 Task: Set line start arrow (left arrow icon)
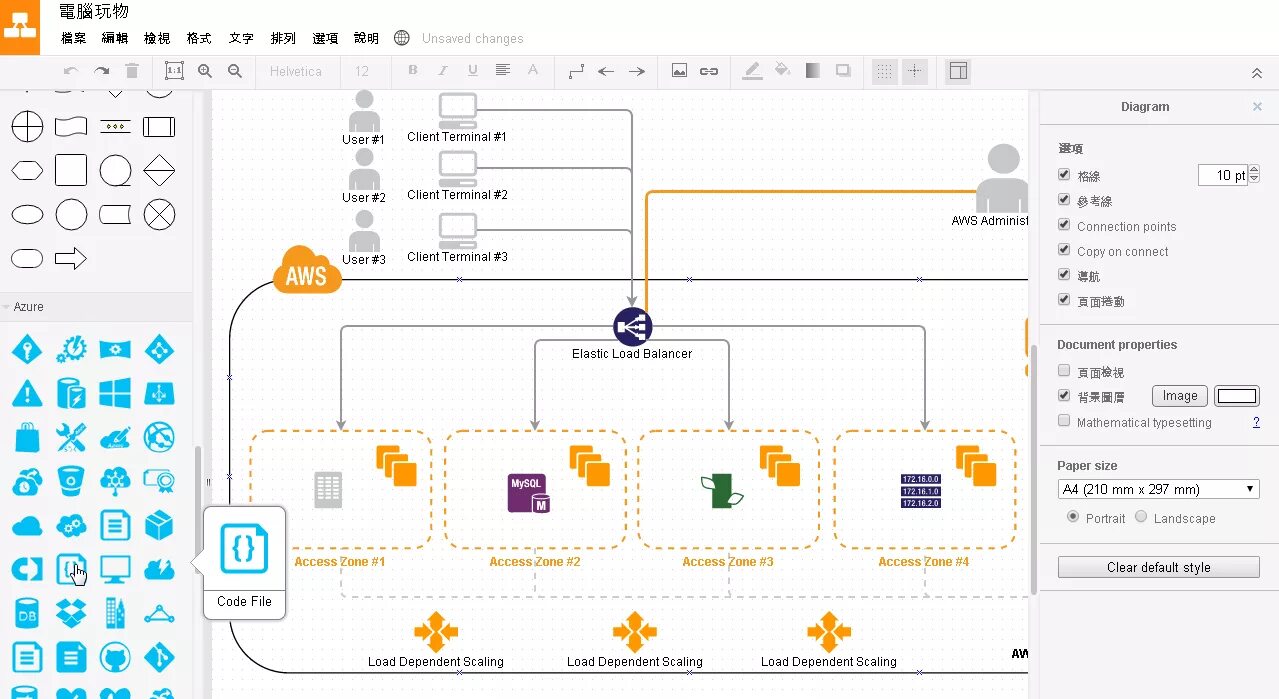point(606,71)
